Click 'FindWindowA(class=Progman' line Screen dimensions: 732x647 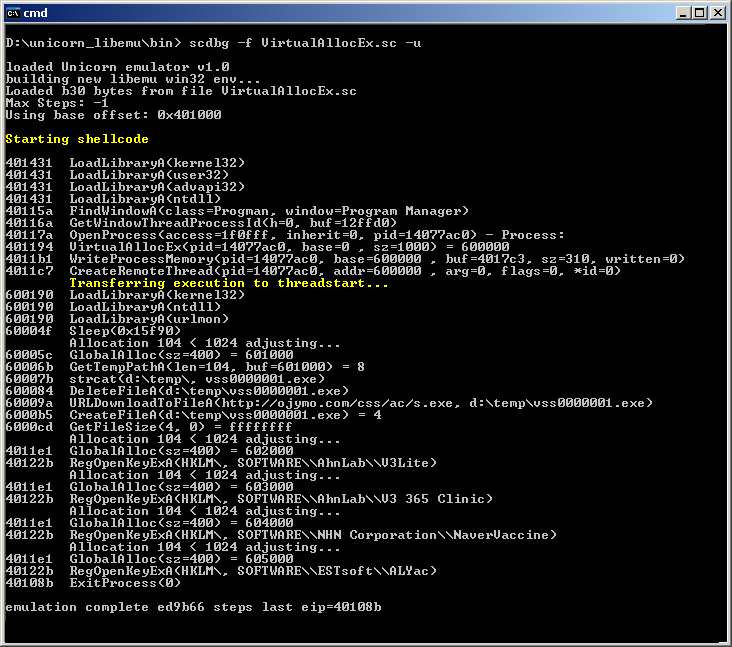pos(237,211)
